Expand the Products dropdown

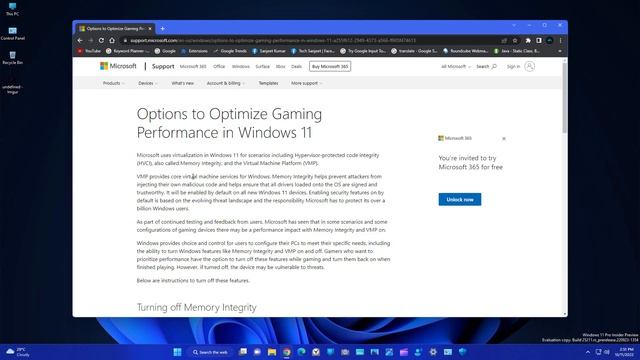[113, 83]
